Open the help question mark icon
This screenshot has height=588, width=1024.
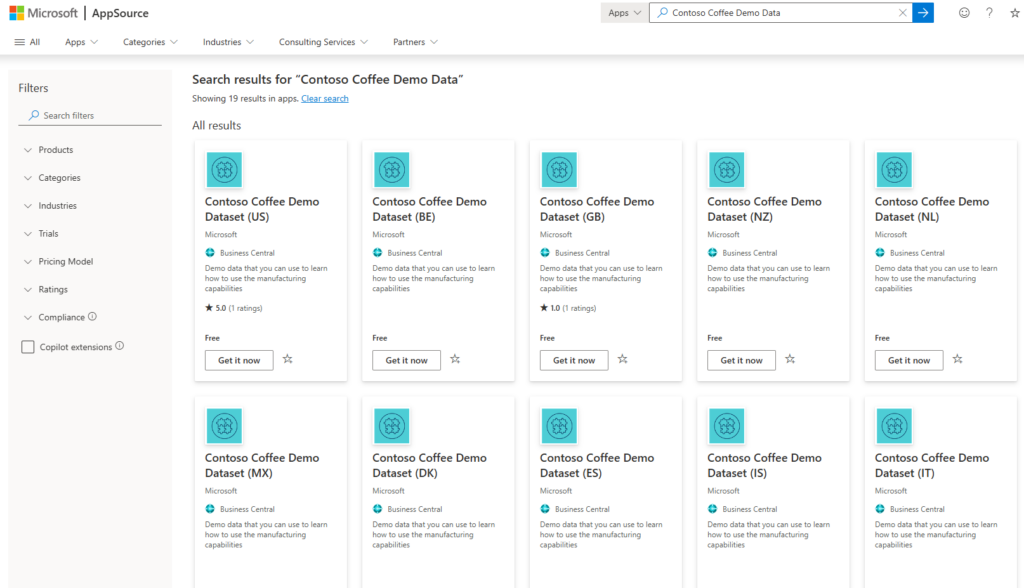point(989,12)
